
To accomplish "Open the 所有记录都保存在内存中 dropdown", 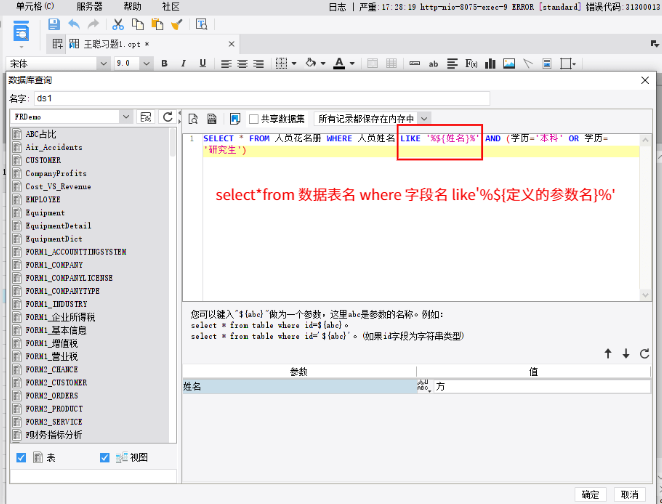I will (424, 119).
